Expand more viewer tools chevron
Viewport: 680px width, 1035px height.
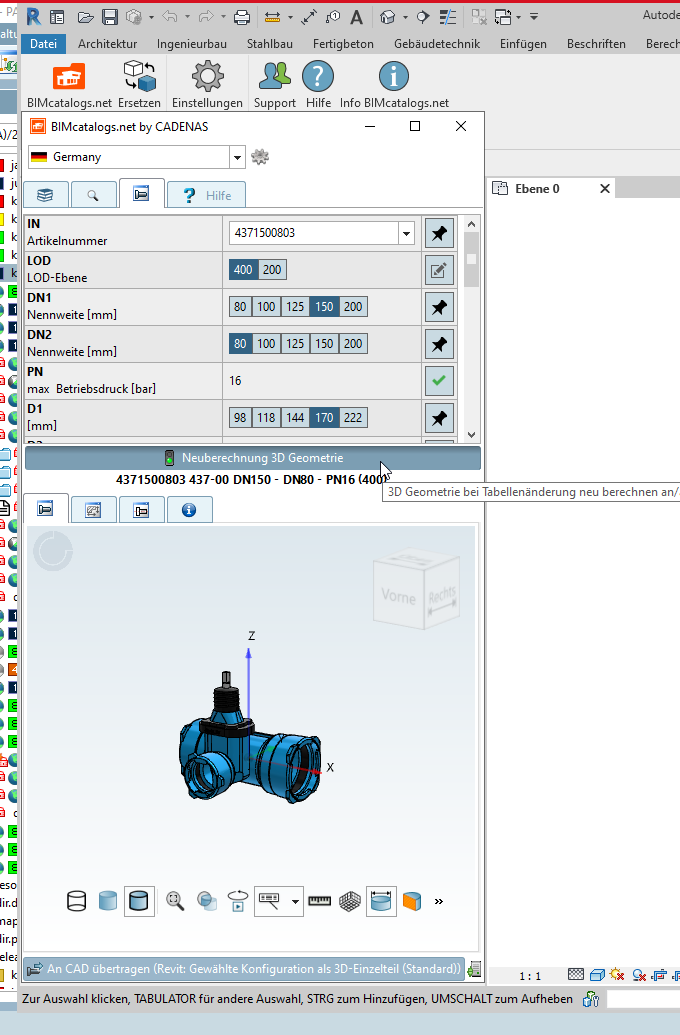(x=439, y=901)
